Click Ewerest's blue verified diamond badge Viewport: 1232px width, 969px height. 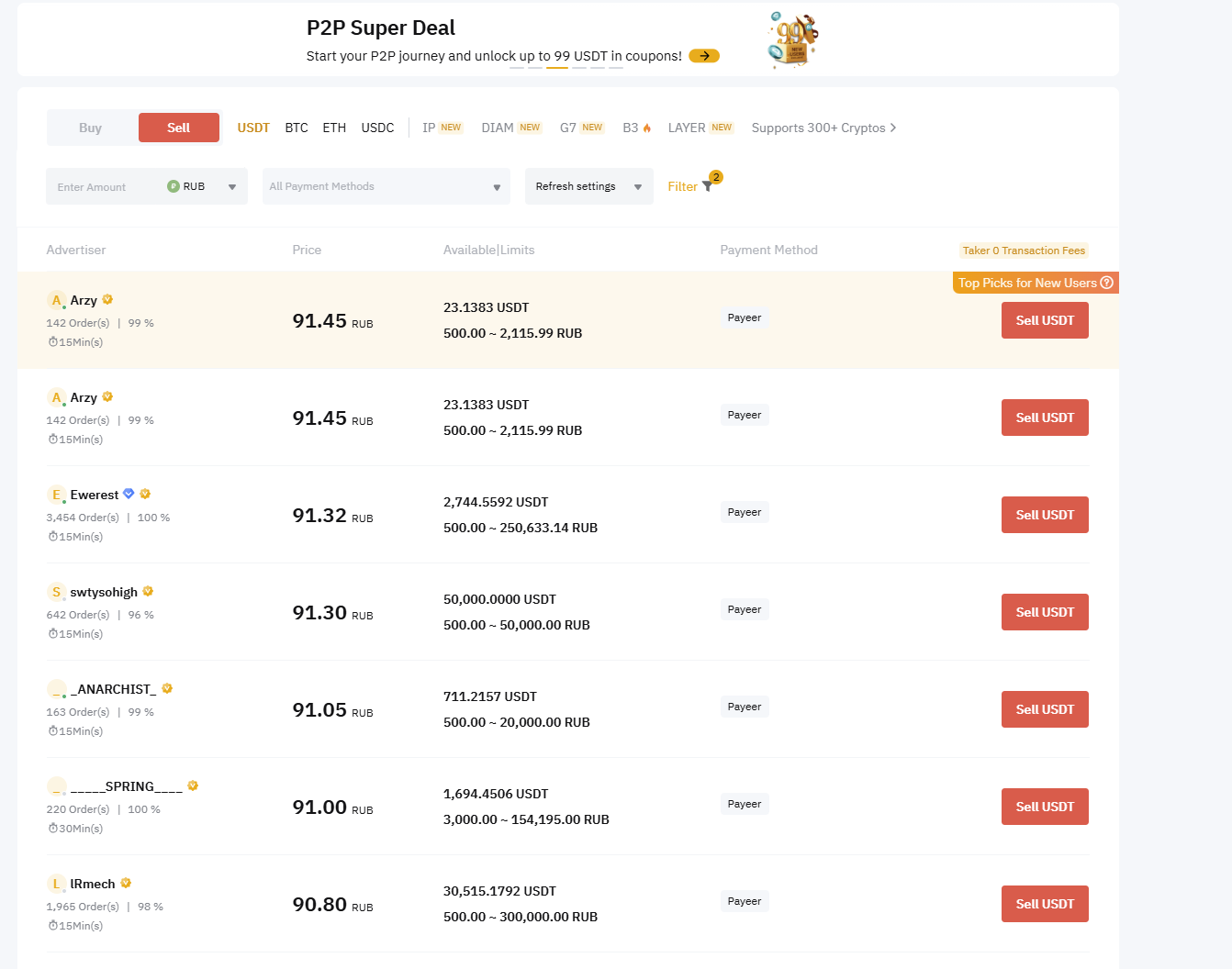click(129, 494)
